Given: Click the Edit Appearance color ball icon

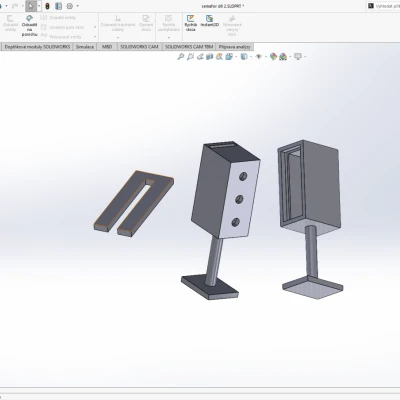Looking at the screenshot, I should [273, 57].
